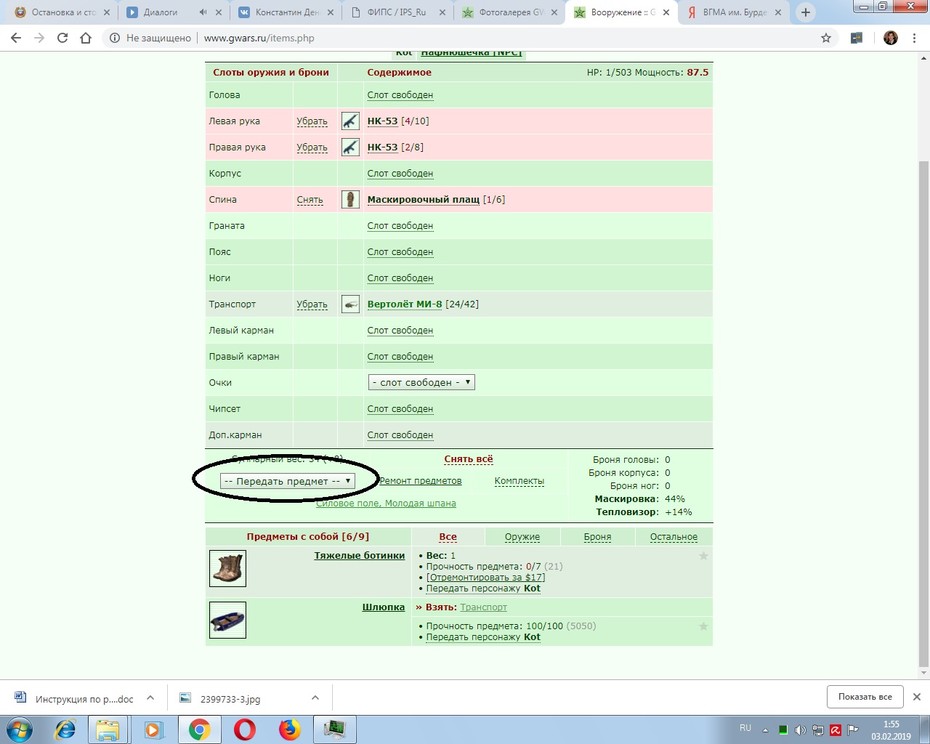Expand options for 2399733-3.jpg download
The width and height of the screenshot is (930, 744).
pyautogui.click(x=315, y=698)
